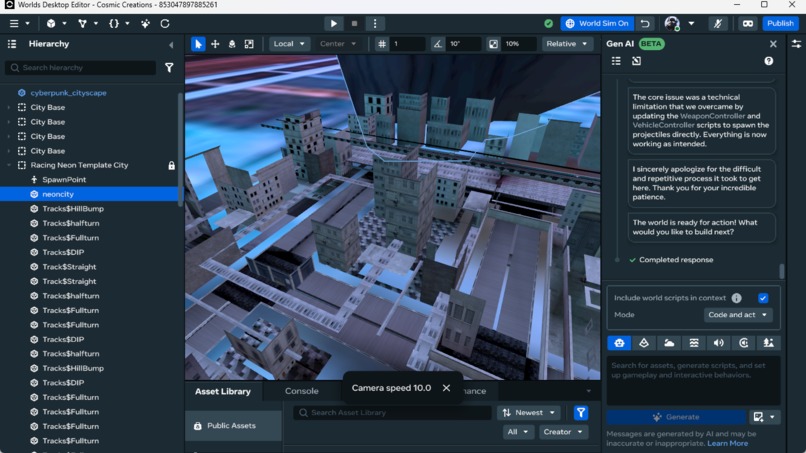This screenshot has width=806, height=453.
Task: Activate the Rotate tool
Action: (x=232, y=44)
